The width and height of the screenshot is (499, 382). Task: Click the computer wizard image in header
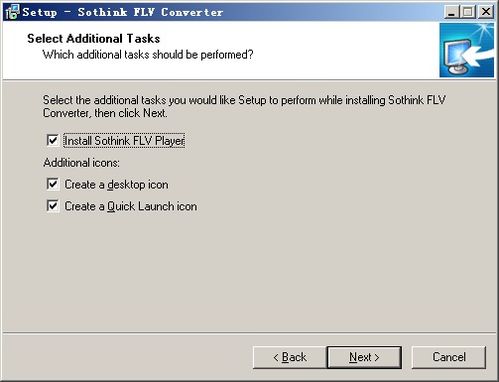pos(467,50)
